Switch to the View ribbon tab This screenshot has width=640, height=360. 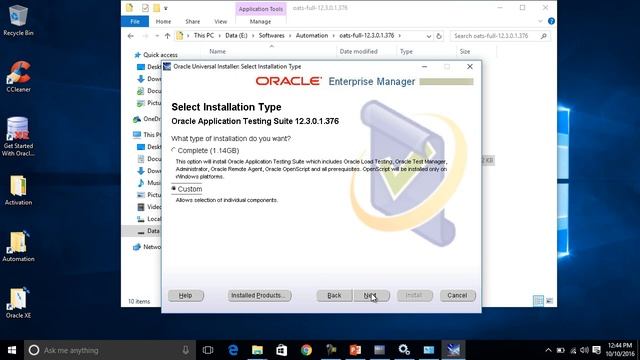coord(220,22)
